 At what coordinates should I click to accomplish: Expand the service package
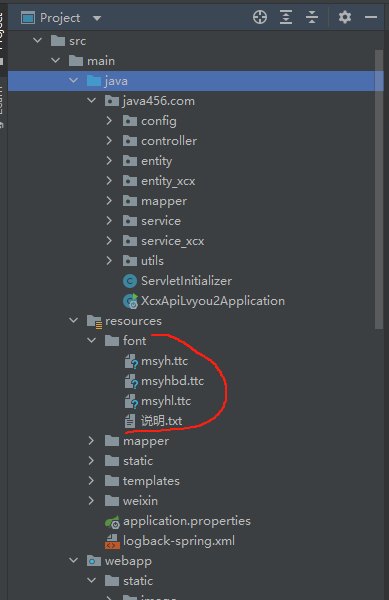click(x=109, y=220)
